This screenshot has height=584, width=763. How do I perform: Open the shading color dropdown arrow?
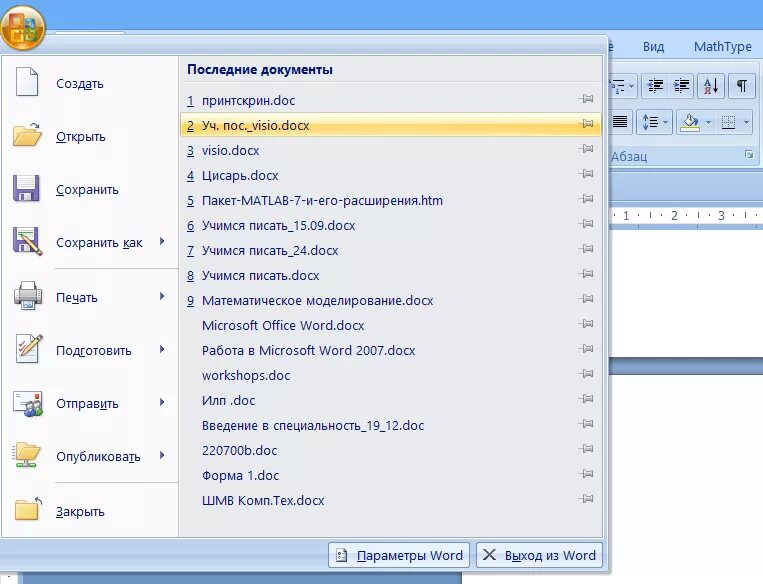pyautogui.click(x=708, y=122)
